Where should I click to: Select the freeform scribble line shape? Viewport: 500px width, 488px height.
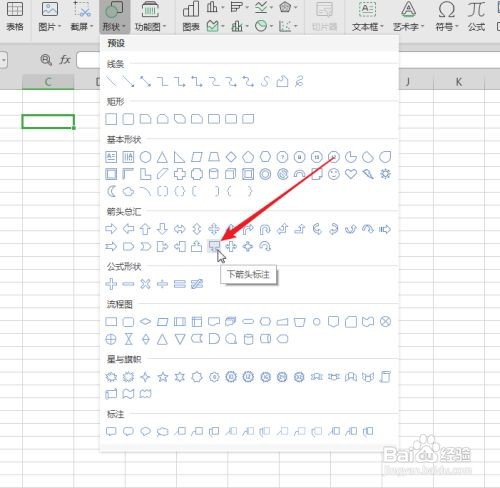pos(299,81)
